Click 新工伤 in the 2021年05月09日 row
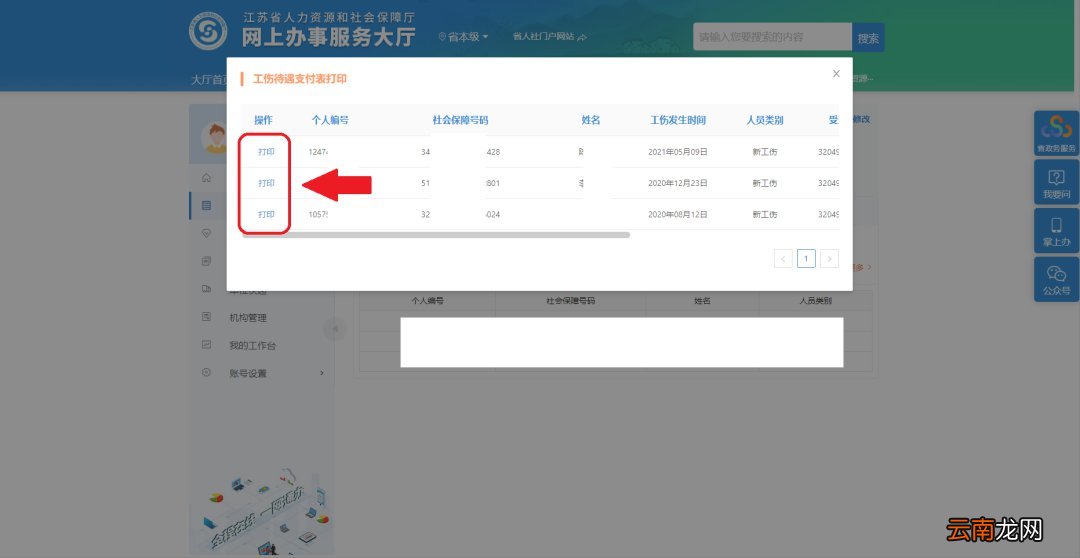Image resolution: width=1080 pixels, height=558 pixels. 765,152
